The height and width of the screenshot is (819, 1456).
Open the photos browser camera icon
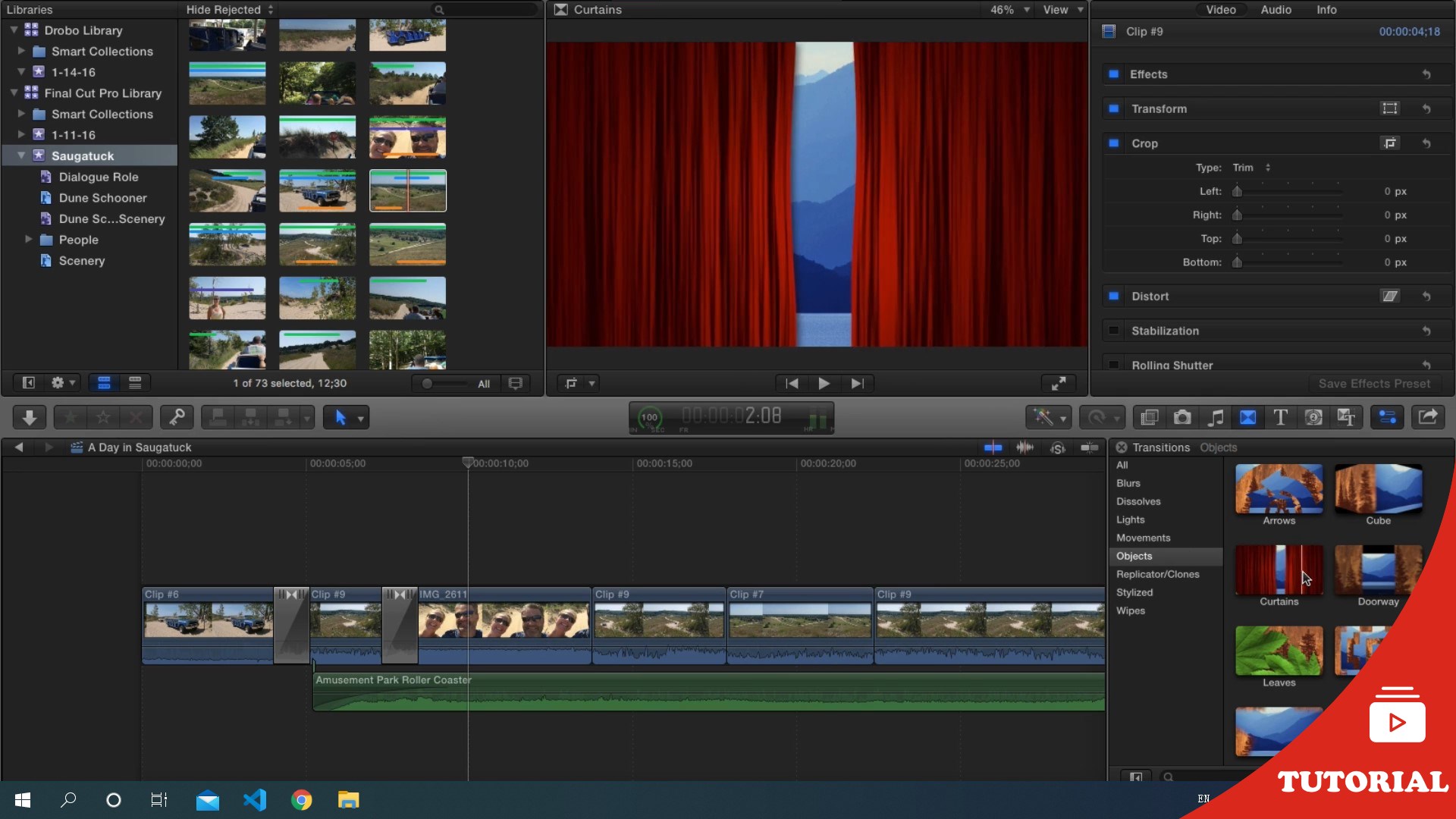1181,417
